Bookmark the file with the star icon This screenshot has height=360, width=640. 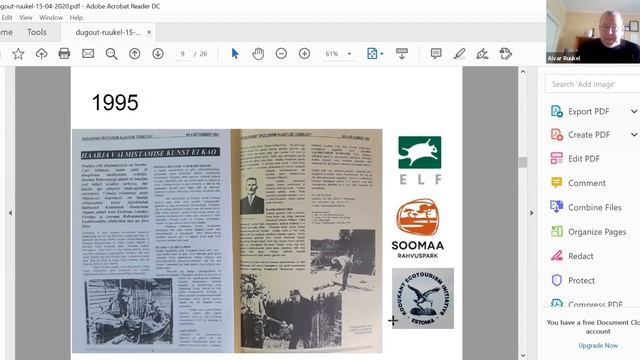[18, 53]
